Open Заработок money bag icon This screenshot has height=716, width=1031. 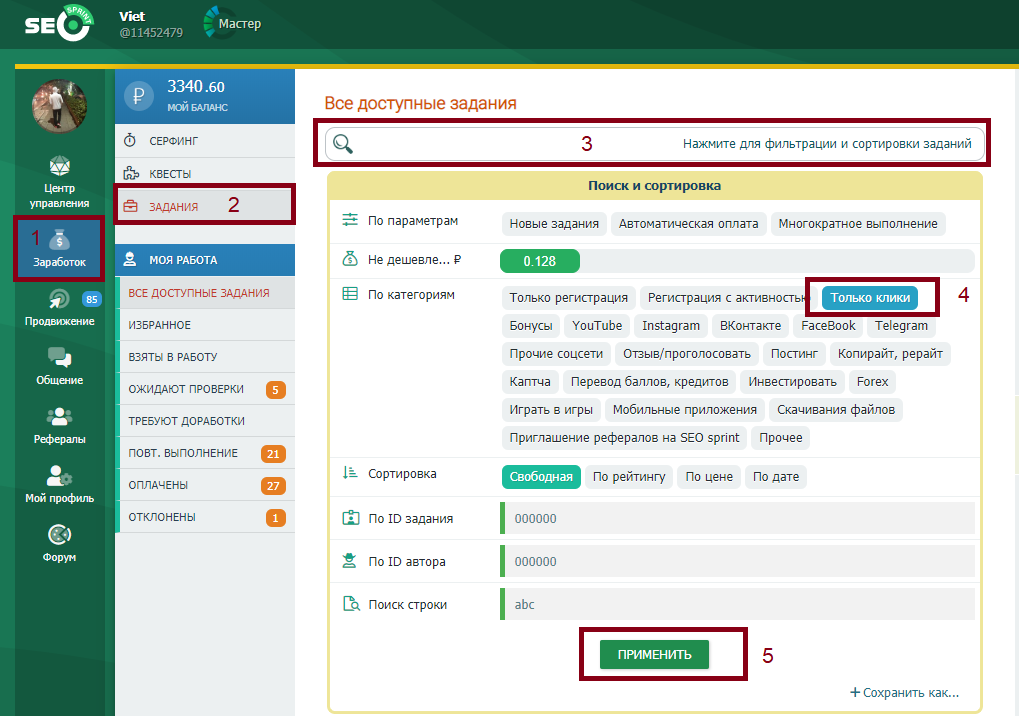[59, 240]
